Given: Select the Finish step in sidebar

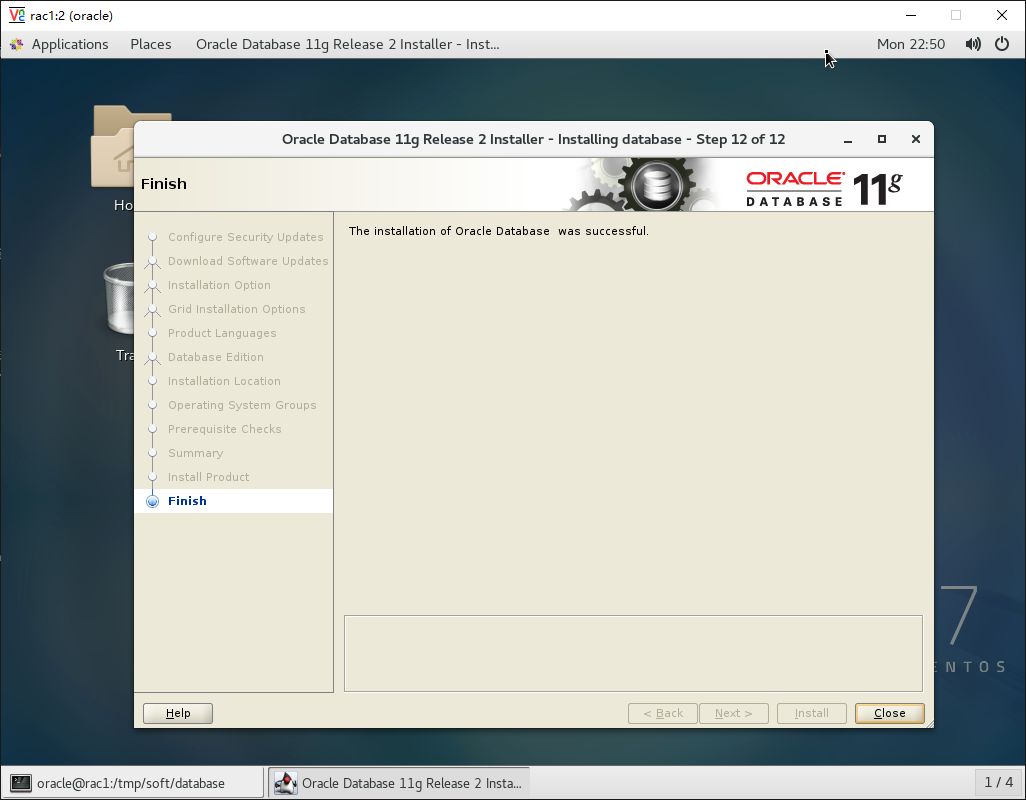Looking at the screenshot, I should [x=187, y=501].
